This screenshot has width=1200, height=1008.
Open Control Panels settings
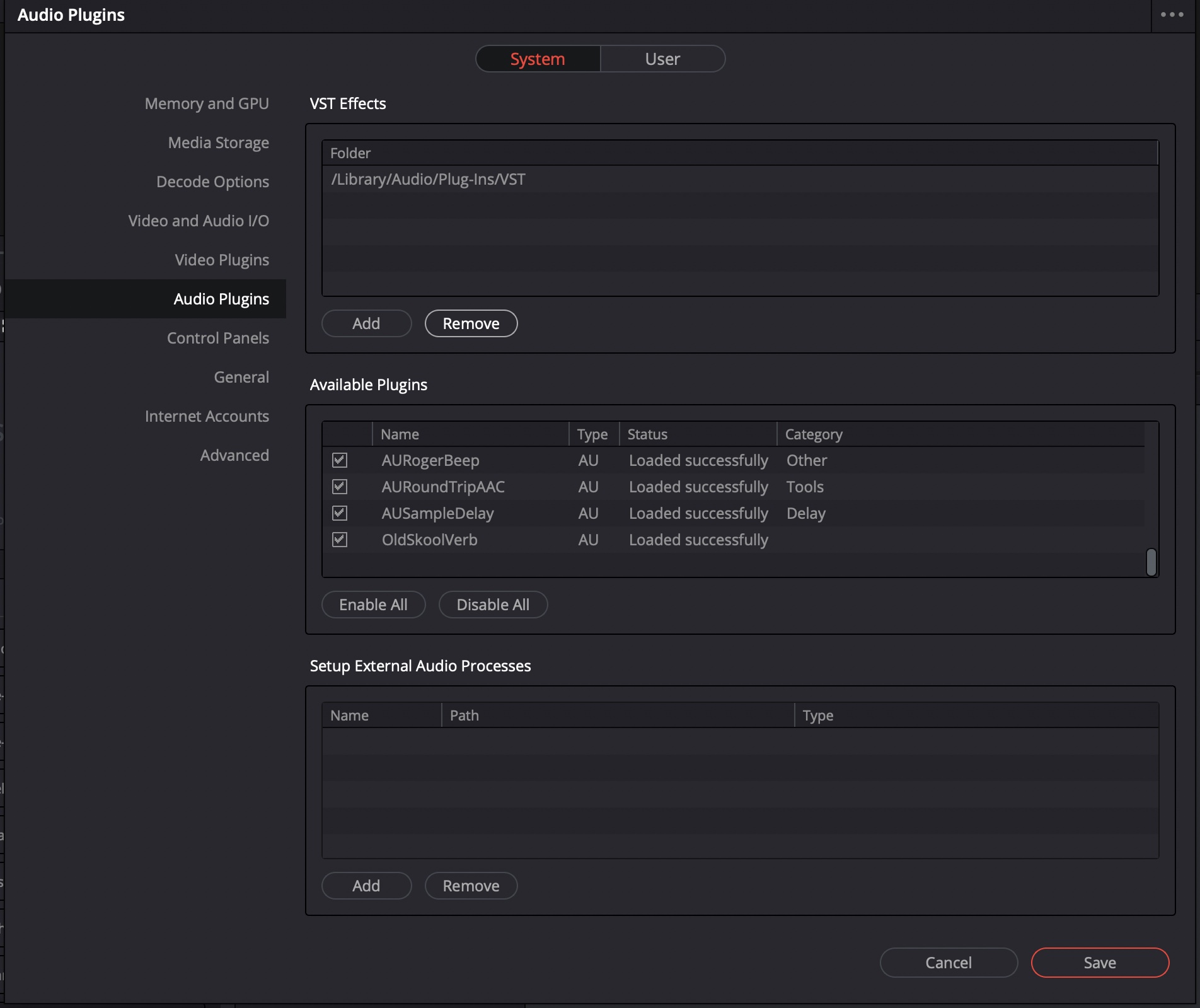[218, 338]
